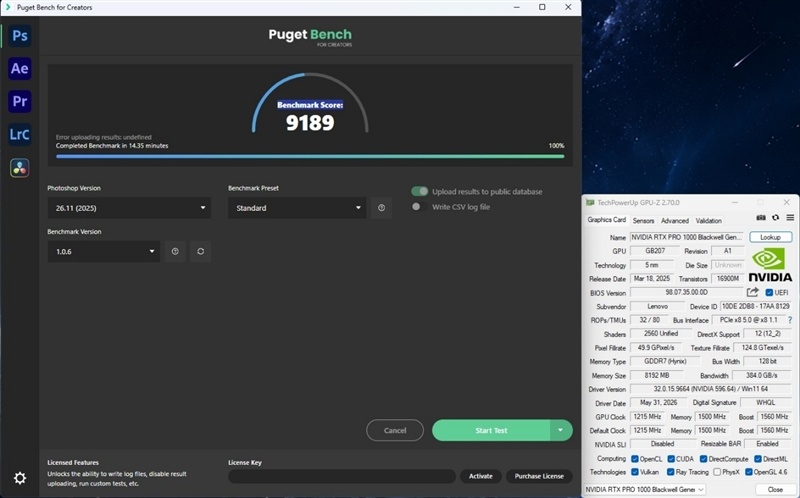This screenshot has width=800, height=498.
Task: Click GPU-Z refresh icon
Action: [776, 218]
